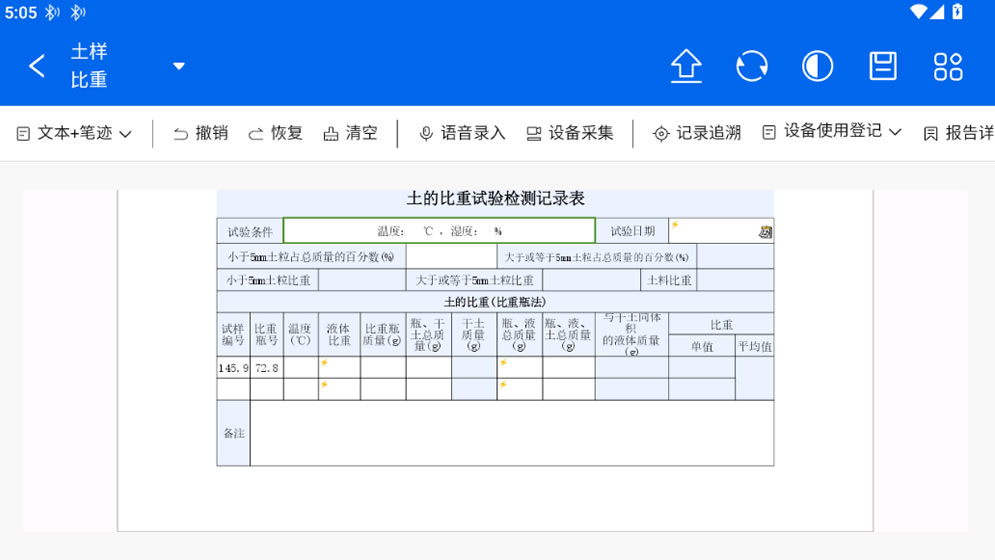Viewport: 995px width, 560px height.
Task: Start 语音录入 voice input
Action: click(x=462, y=133)
